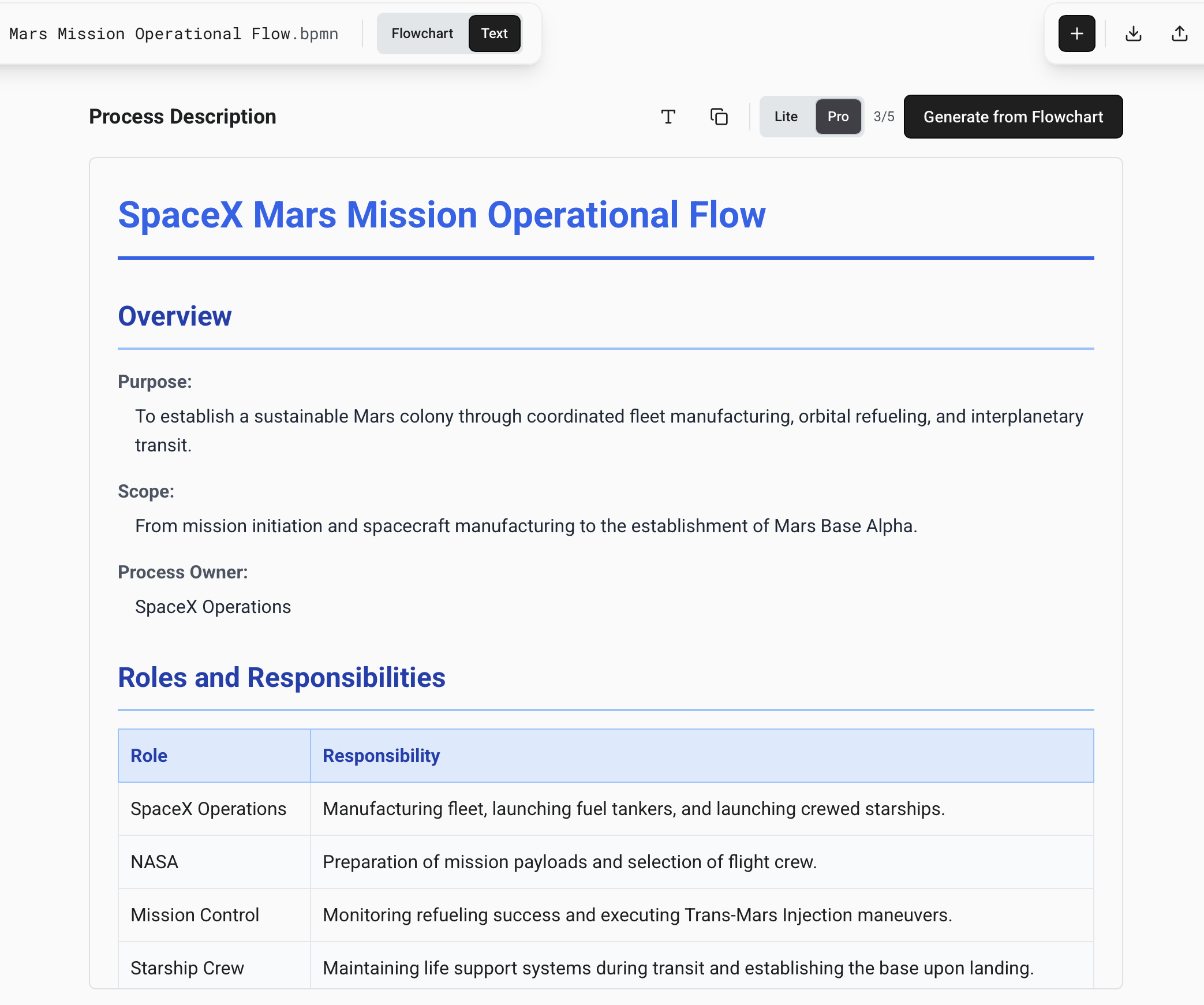This screenshot has height=1005, width=1204.
Task: Click the 'From mission initiation' scope sentence
Action: tap(526, 526)
